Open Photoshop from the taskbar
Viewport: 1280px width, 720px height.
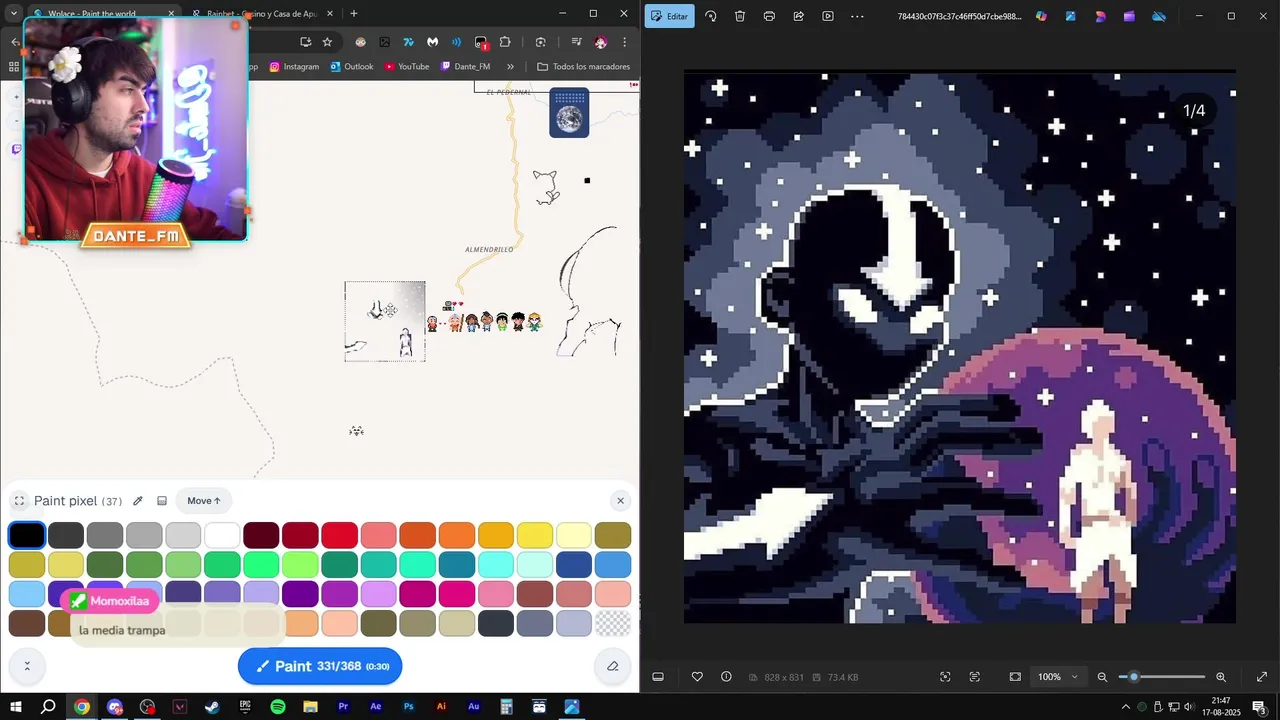coord(408,707)
